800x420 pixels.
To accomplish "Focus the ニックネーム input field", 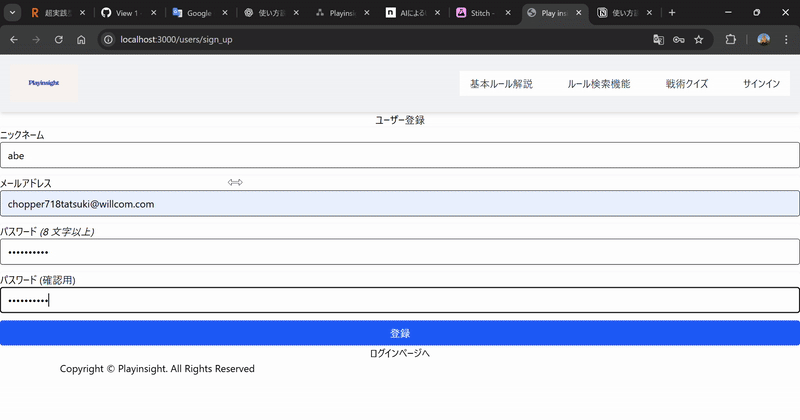I will [400, 155].
